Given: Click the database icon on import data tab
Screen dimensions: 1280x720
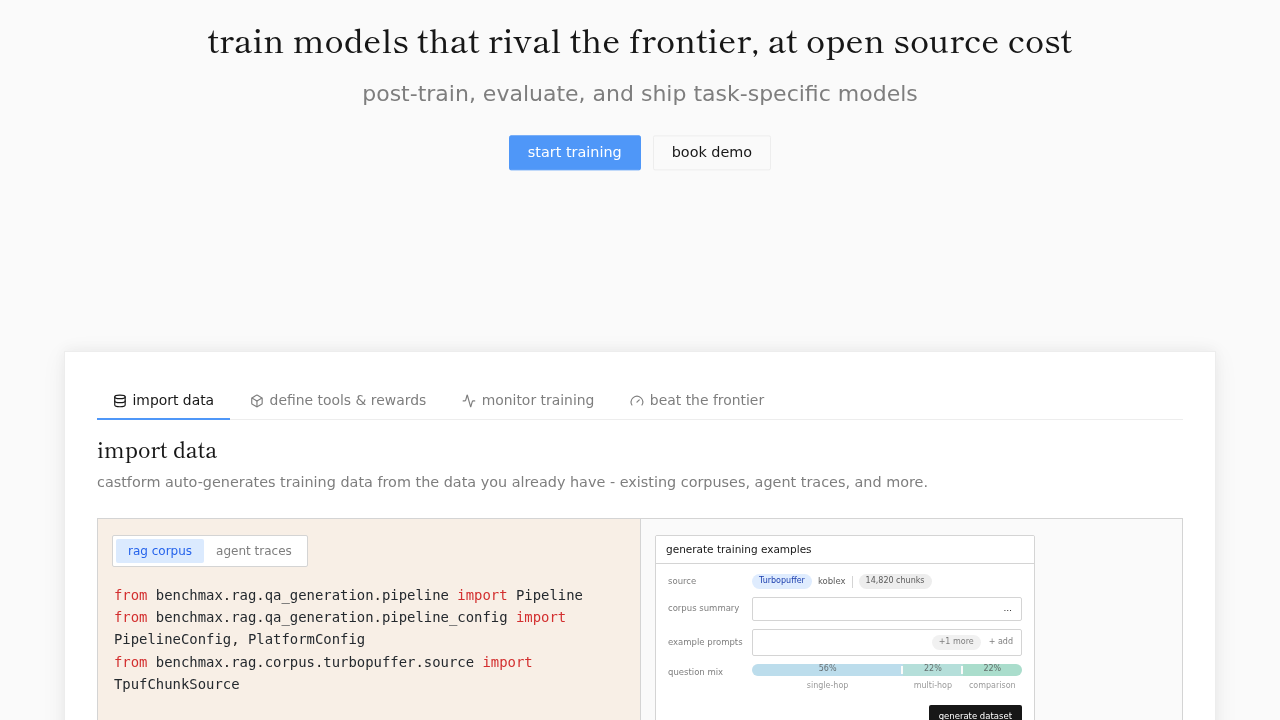Looking at the screenshot, I should (x=120, y=401).
